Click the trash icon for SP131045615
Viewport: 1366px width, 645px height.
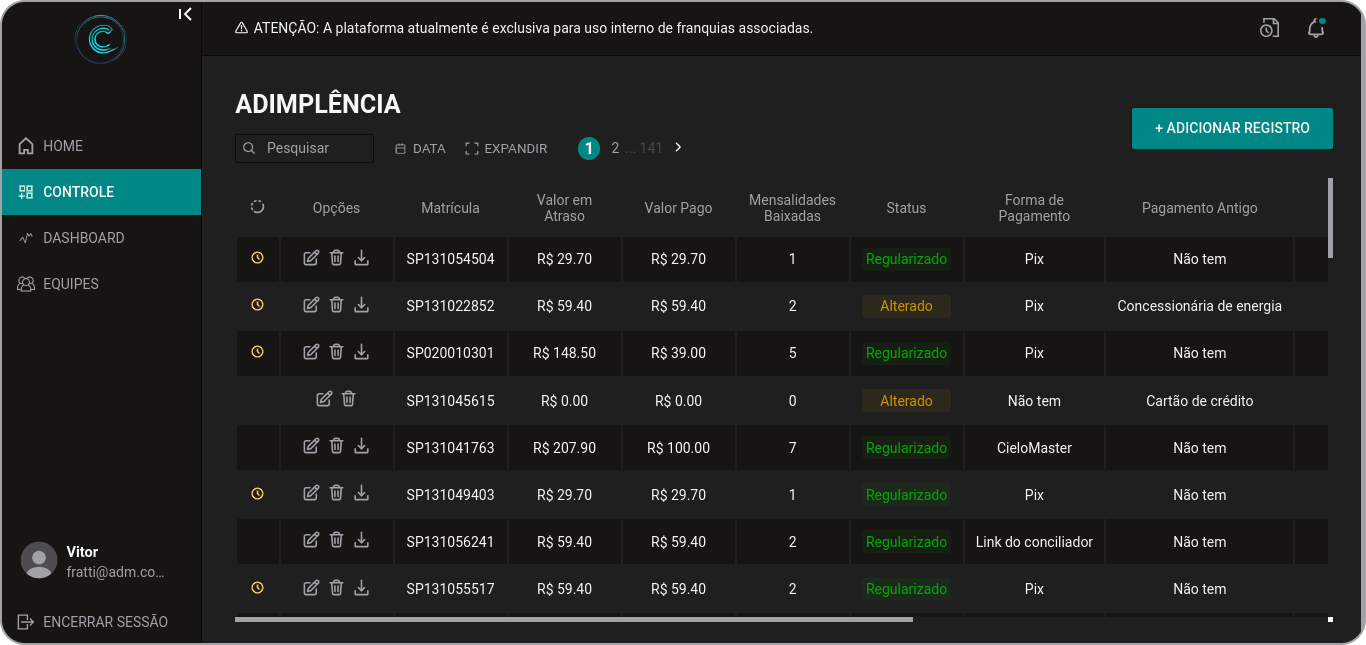(348, 399)
